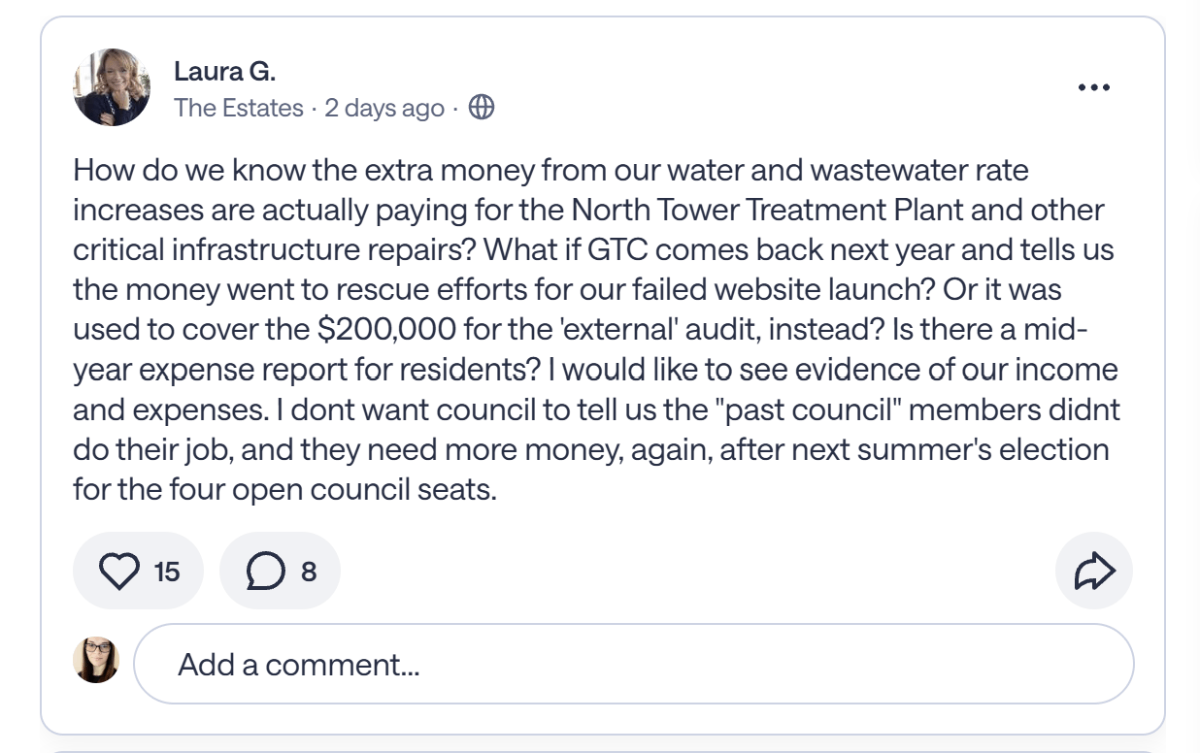Open the three-dot post options menu
Screen dimensions: 1200x753
1094,87
